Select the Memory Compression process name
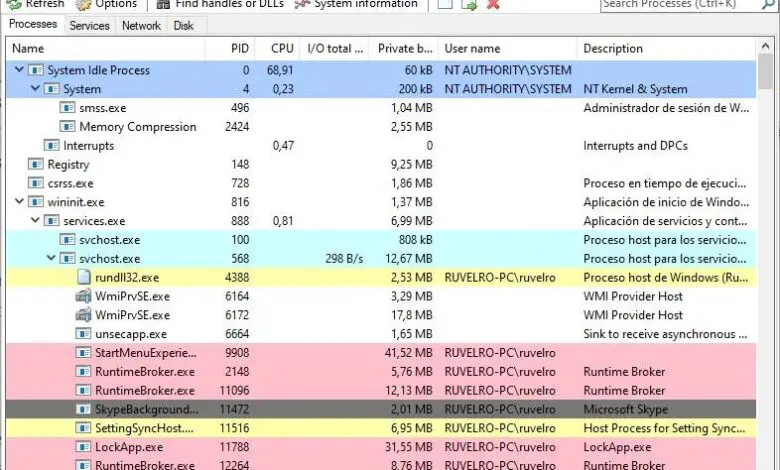The height and width of the screenshot is (470, 780). click(x=138, y=127)
